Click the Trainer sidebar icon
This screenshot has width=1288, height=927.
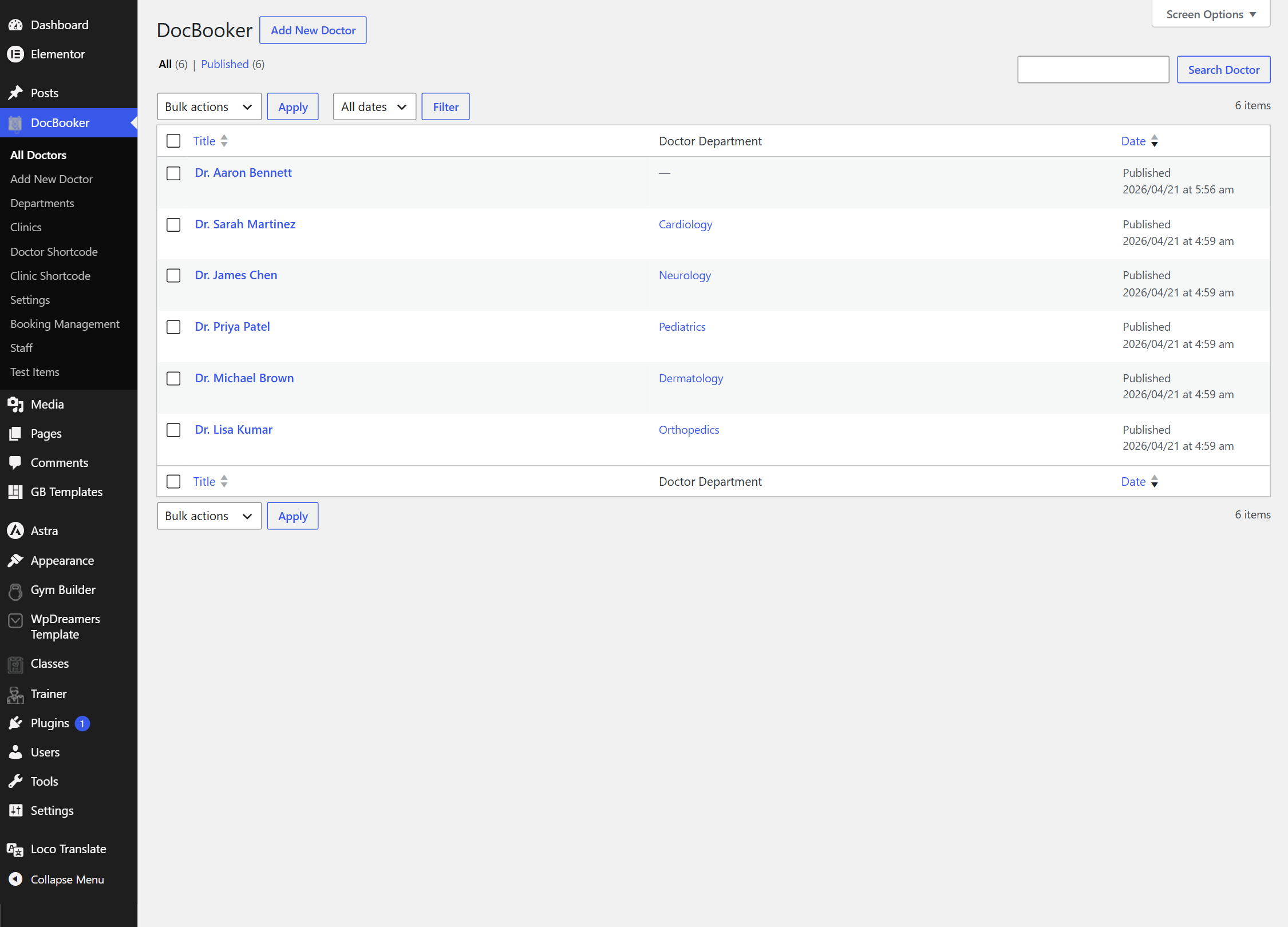(15, 694)
